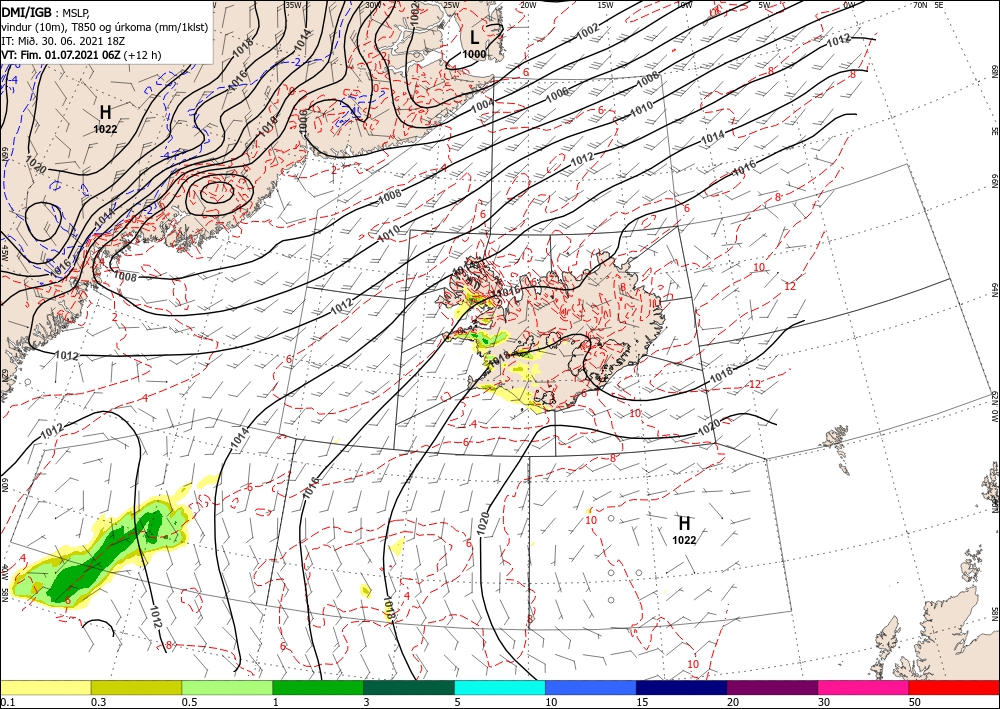Select the green 1–3 mm legend swatch

(x=318, y=687)
